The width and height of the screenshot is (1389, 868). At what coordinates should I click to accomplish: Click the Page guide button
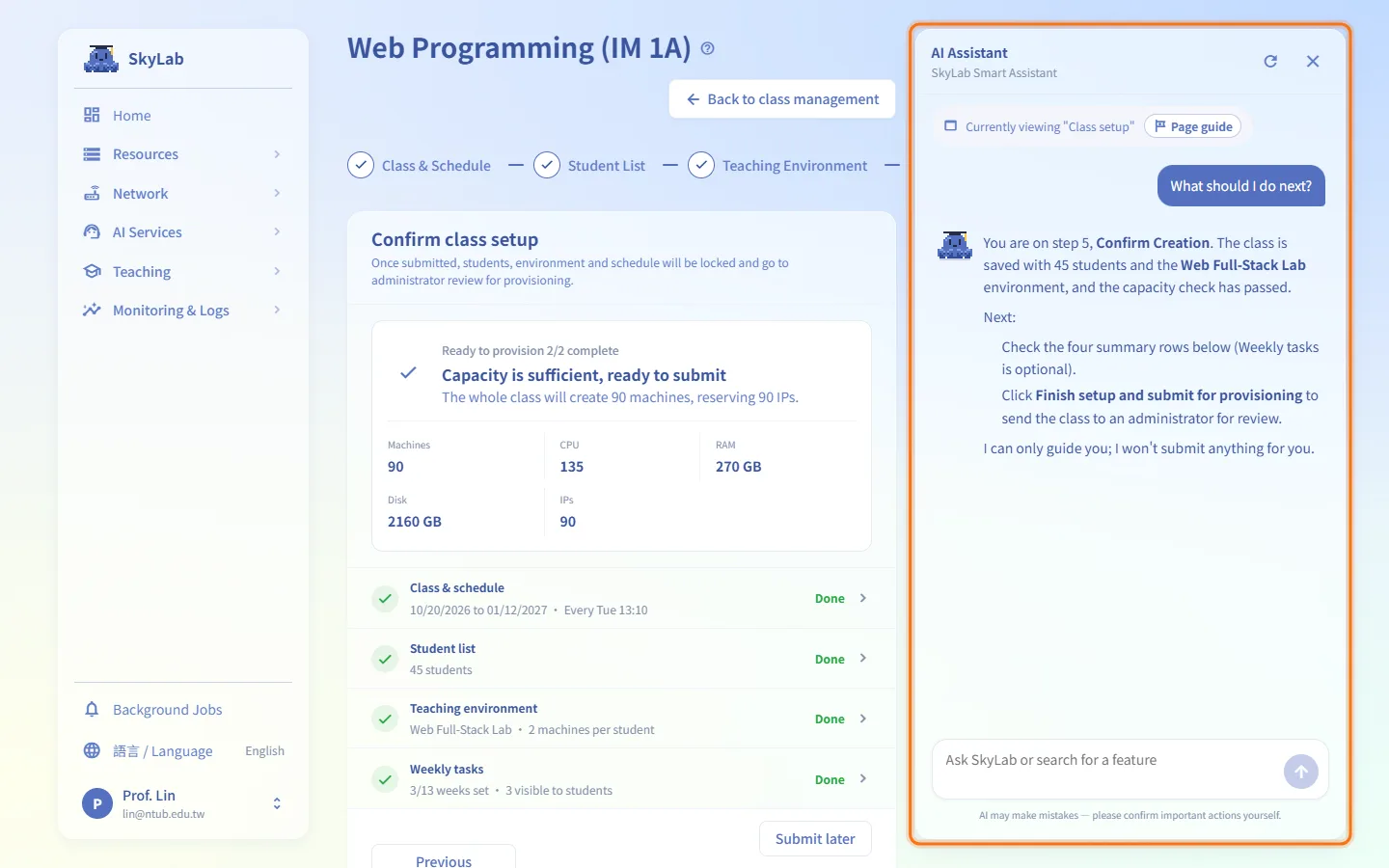[x=1193, y=126]
